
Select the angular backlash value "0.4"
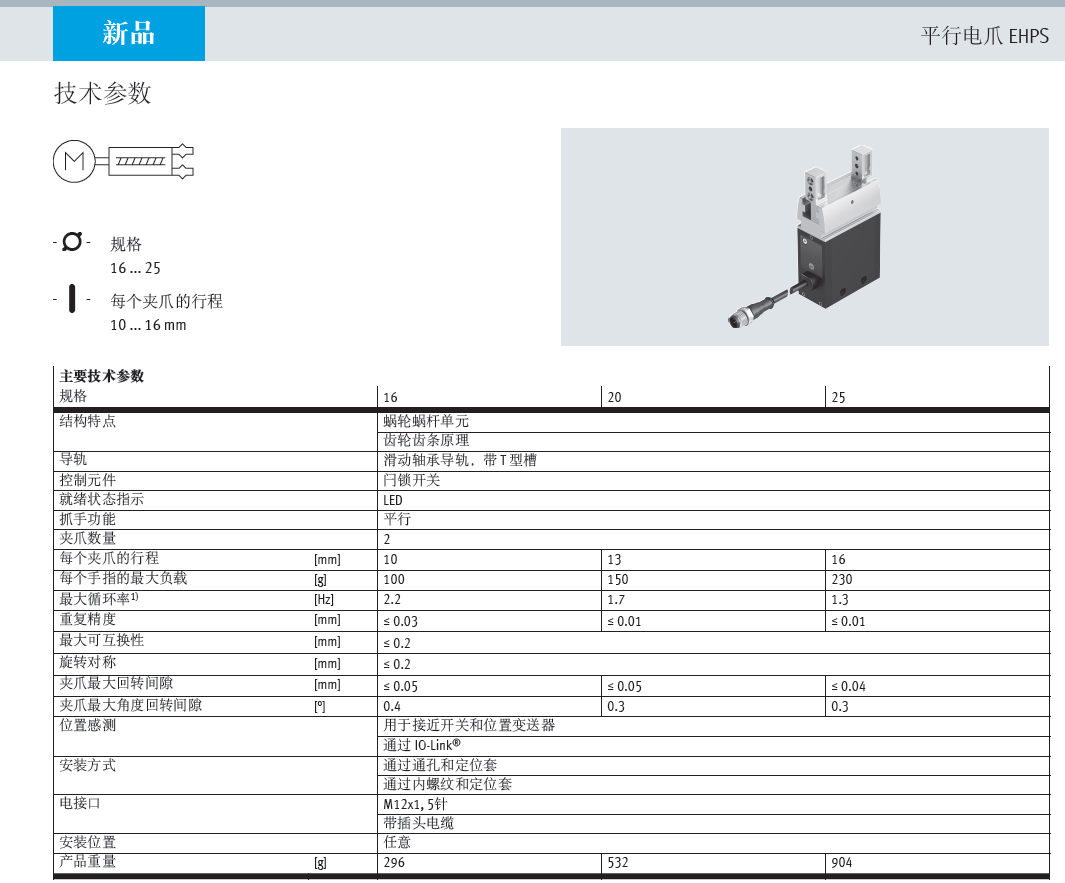point(392,706)
